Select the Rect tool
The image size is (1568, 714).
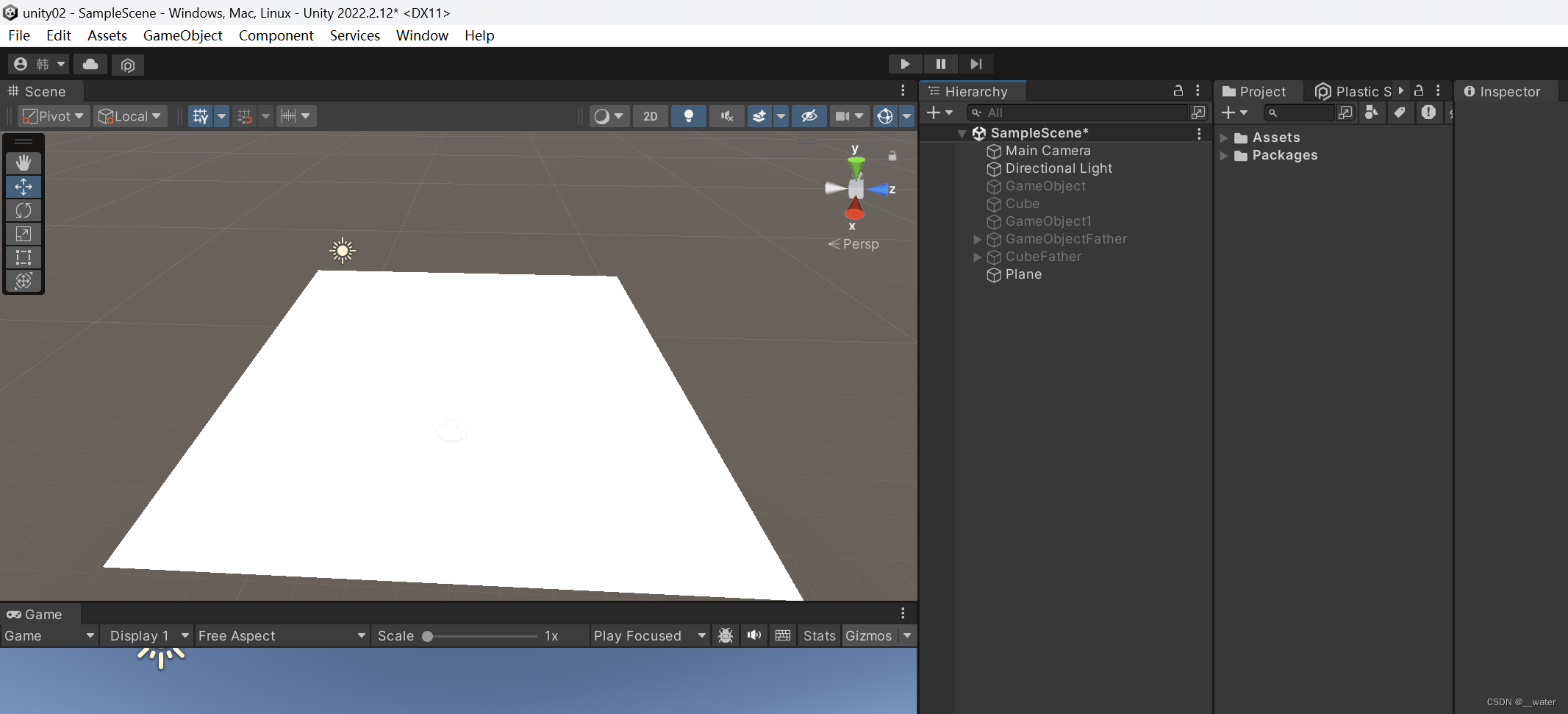[x=24, y=257]
